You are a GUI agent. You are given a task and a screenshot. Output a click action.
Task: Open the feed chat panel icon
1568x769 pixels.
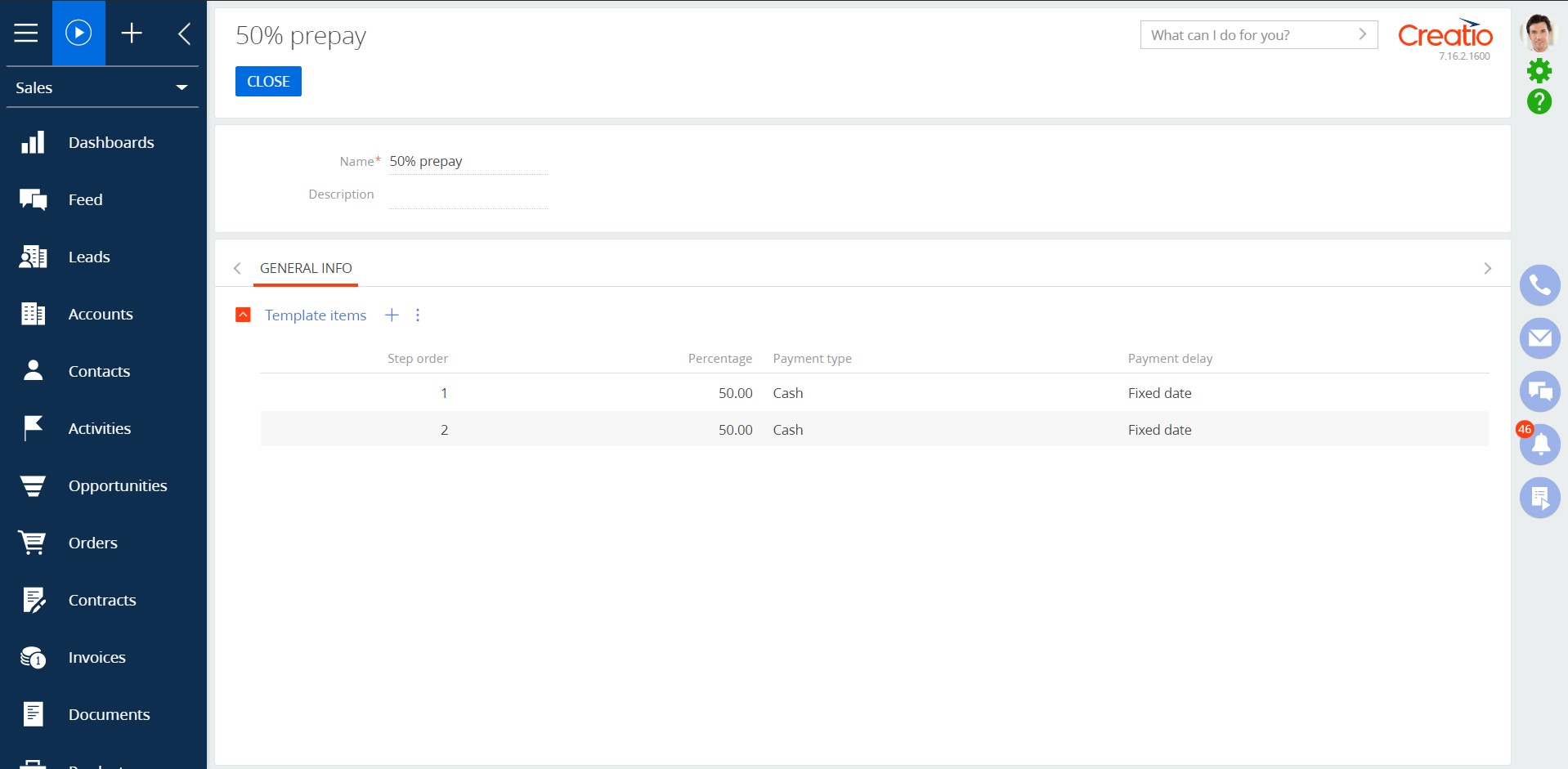click(1539, 391)
